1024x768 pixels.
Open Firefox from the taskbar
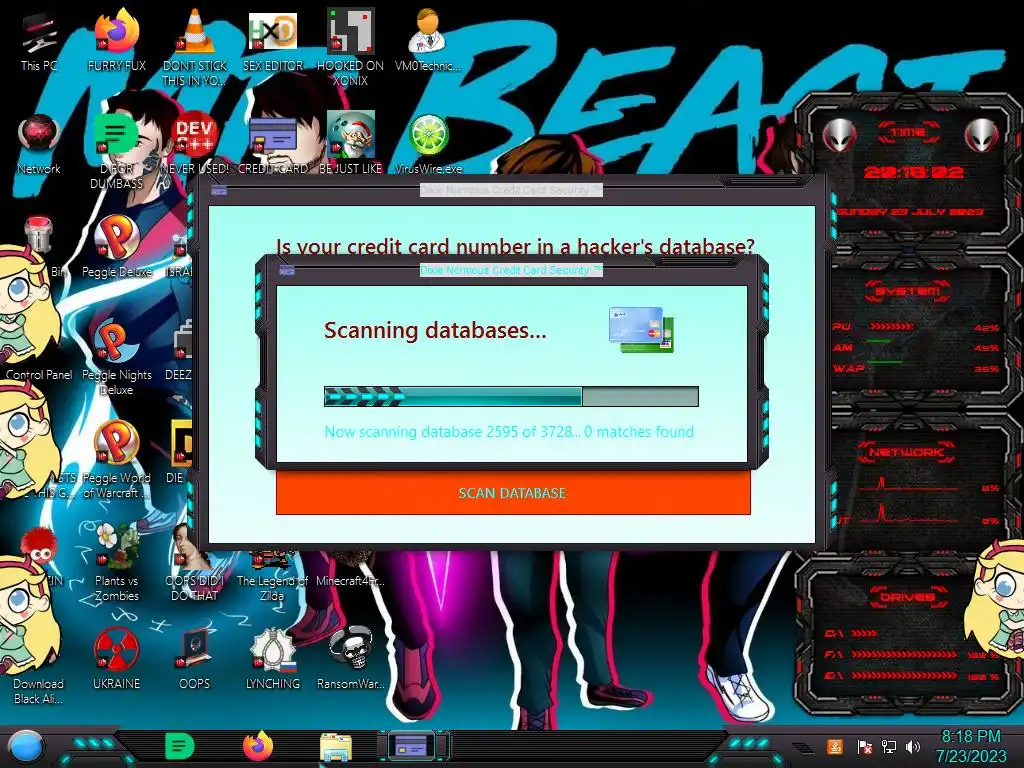tap(258, 746)
